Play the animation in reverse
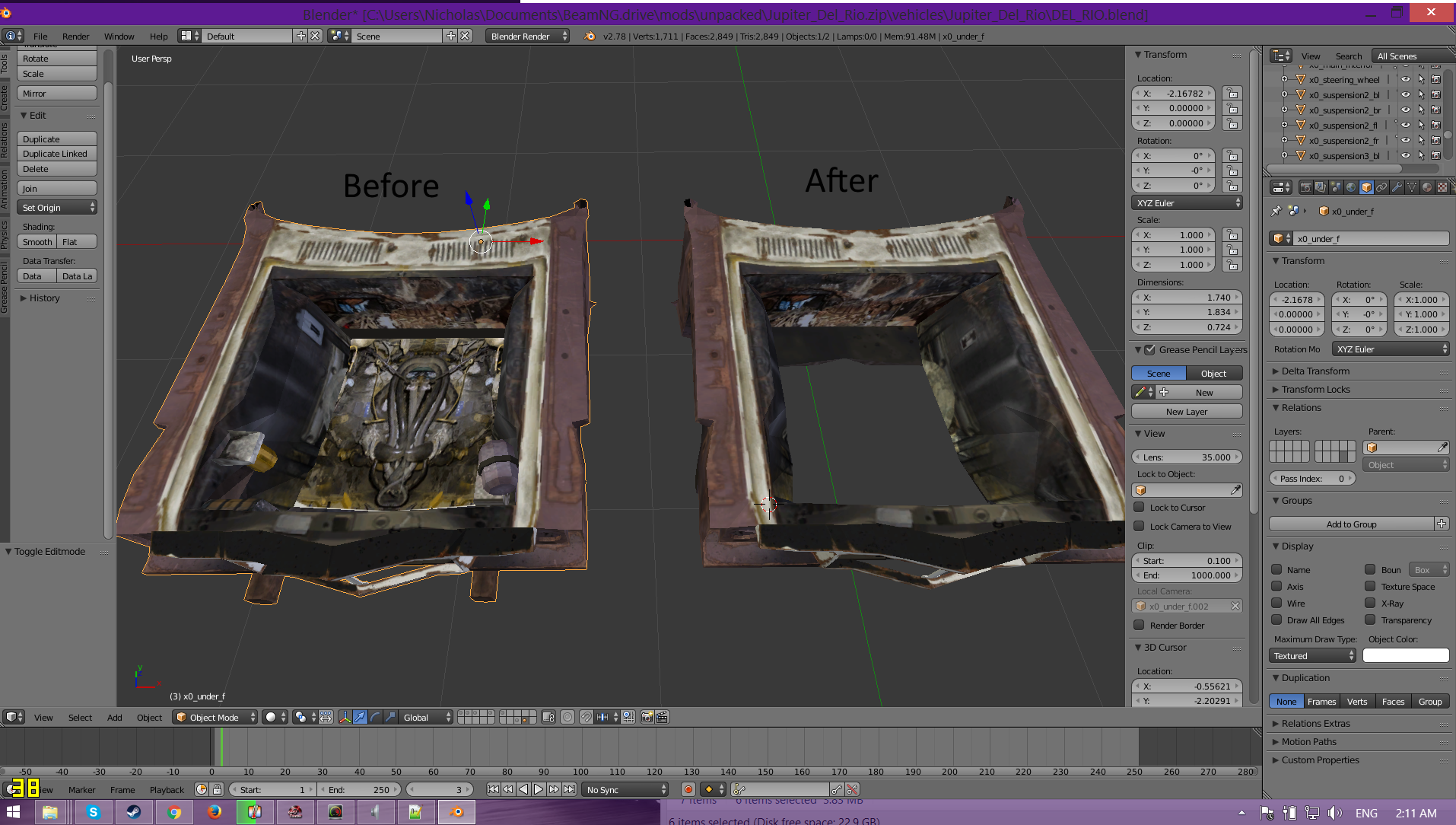1456x825 pixels. (x=523, y=789)
